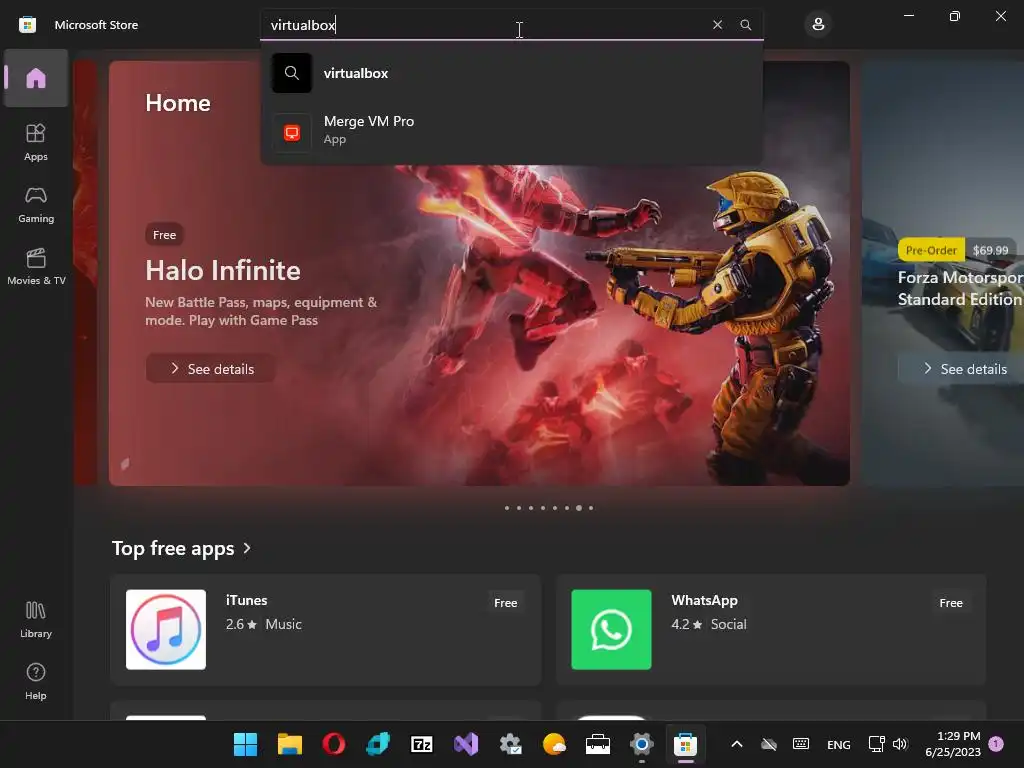Select the highlighted seventh carousel dot
The width and height of the screenshot is (1024, 768).
coord(579,507)
